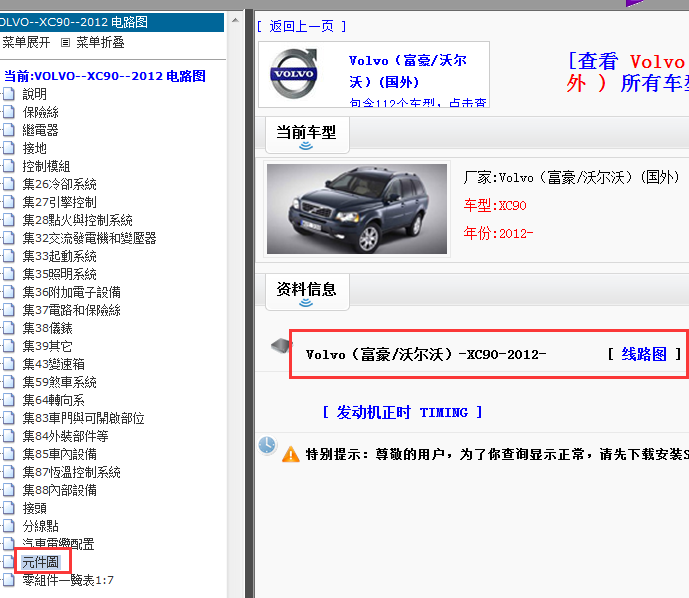
Task: Collapse all menus with 菜单折叠
Action: (100, 42)
